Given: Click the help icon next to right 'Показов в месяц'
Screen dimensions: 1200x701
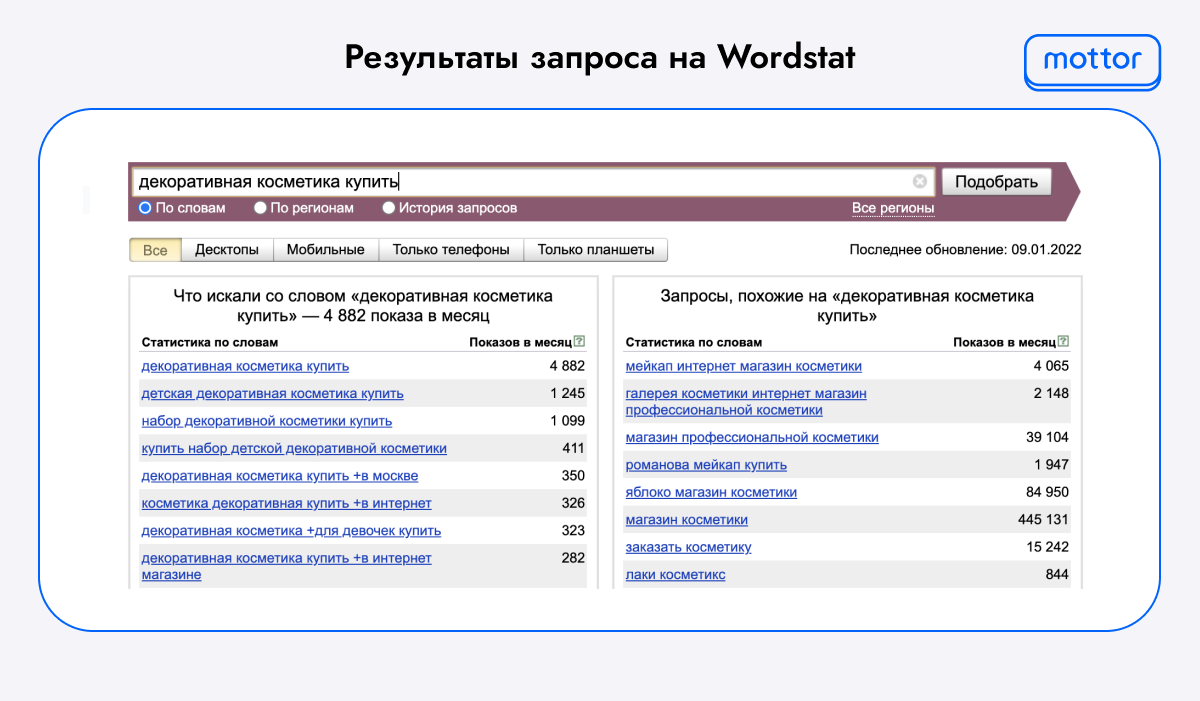Looking at the screenshot, I should [1063, 342].
